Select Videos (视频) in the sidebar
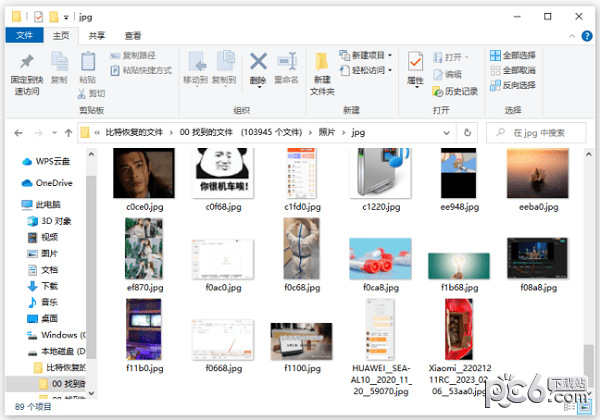Image resolution: width=600 pixels, height=420 pixels. coord(43,237)
